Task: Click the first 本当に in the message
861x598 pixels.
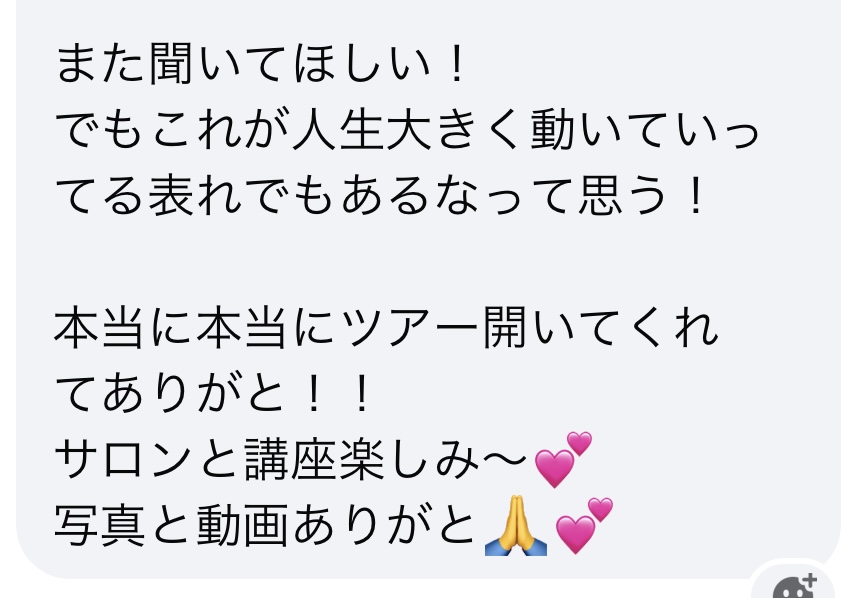Action: tap(126, 328)
